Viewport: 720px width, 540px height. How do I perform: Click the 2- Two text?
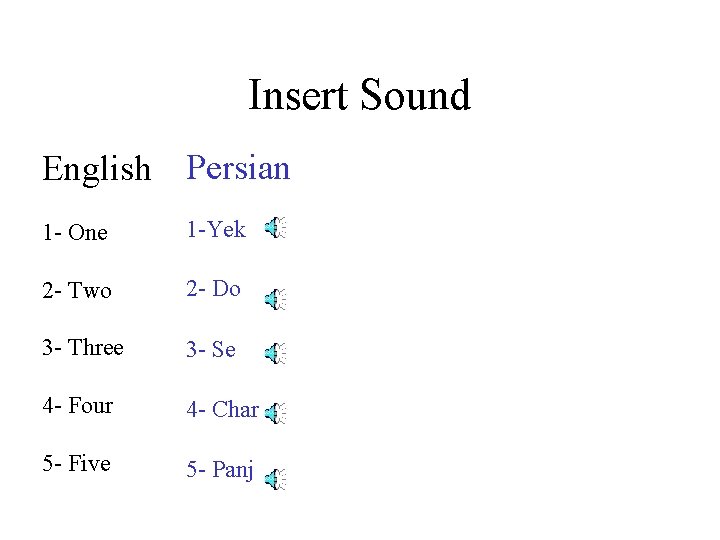coord(77,291)
